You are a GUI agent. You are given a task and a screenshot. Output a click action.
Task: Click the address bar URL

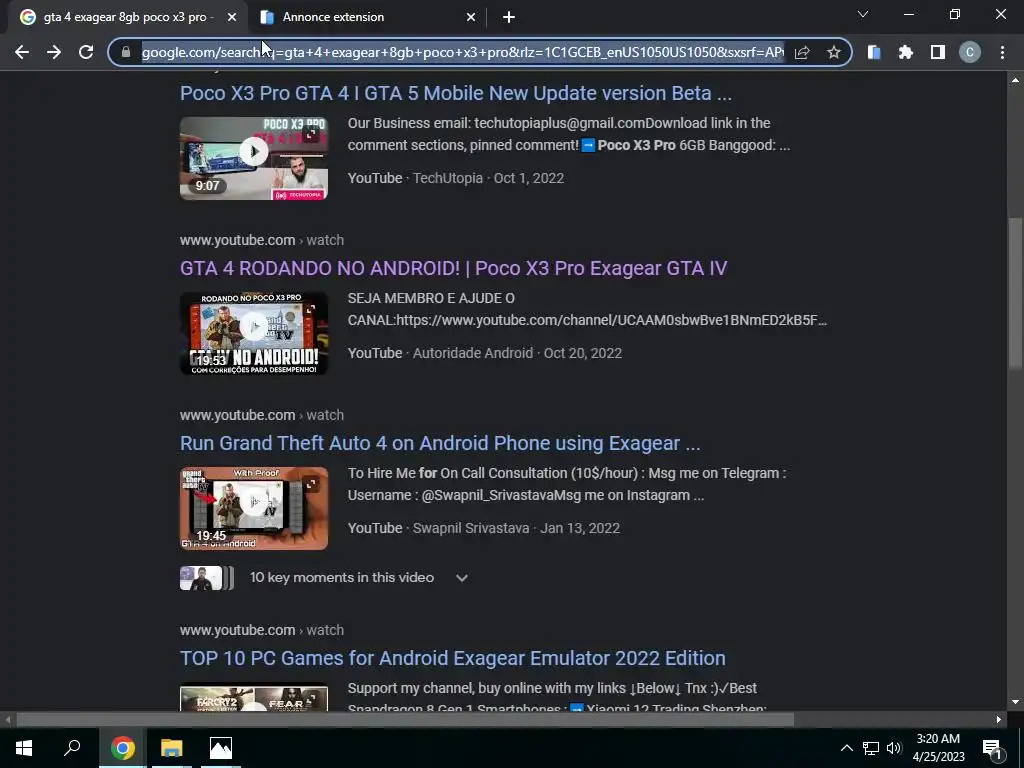[x=462, y=52]
